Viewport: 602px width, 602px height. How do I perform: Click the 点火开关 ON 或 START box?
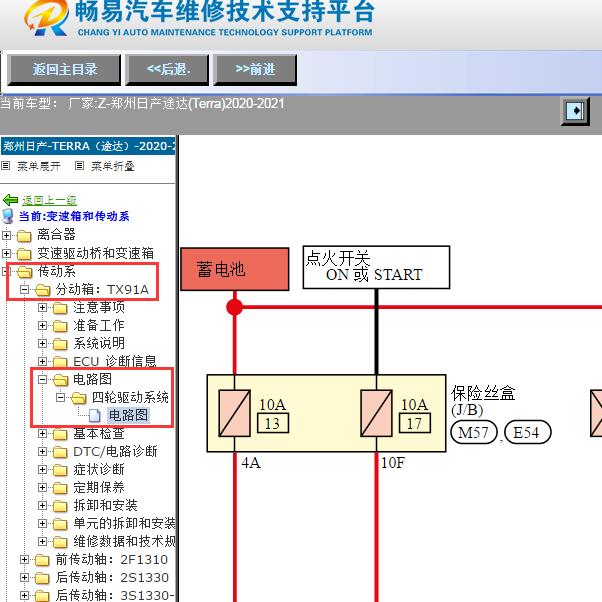pyautogui.click(x=376, y=267)
